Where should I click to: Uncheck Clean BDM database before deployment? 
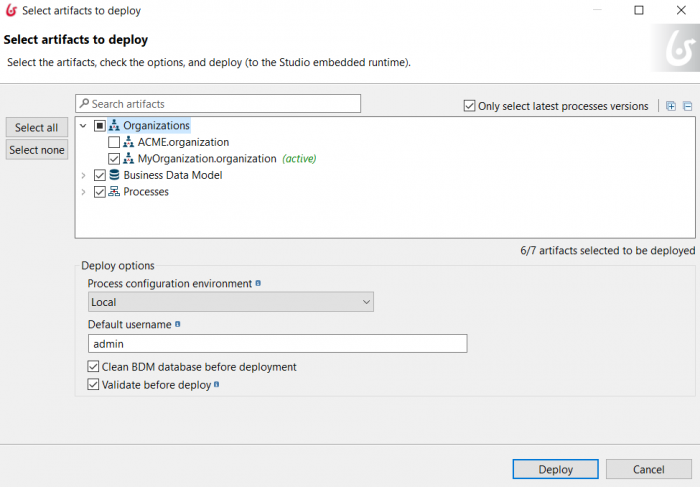[93, 367]
